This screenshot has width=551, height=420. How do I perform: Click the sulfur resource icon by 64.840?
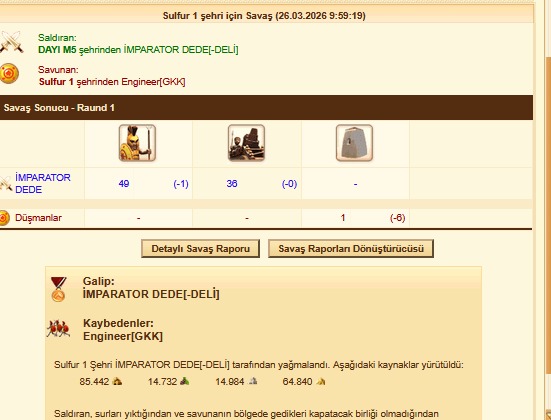click(x=320, y=381)
